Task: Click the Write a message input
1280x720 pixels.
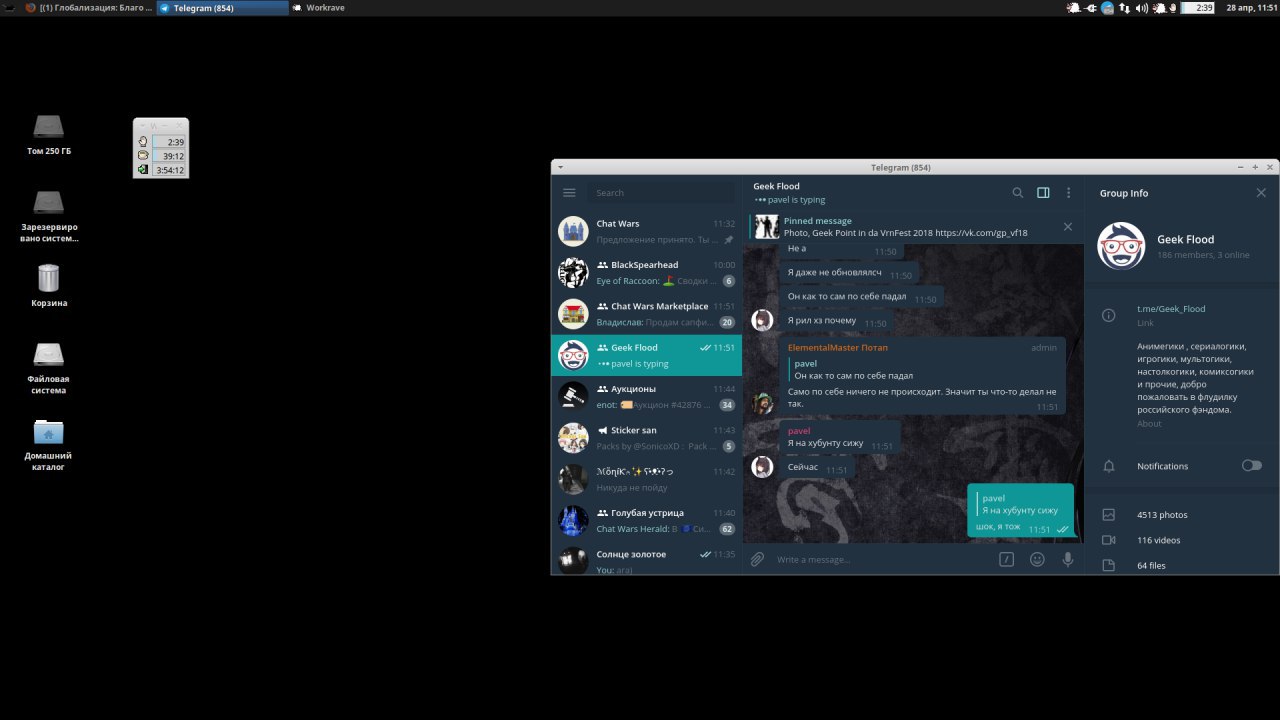Action: (880, 559)
